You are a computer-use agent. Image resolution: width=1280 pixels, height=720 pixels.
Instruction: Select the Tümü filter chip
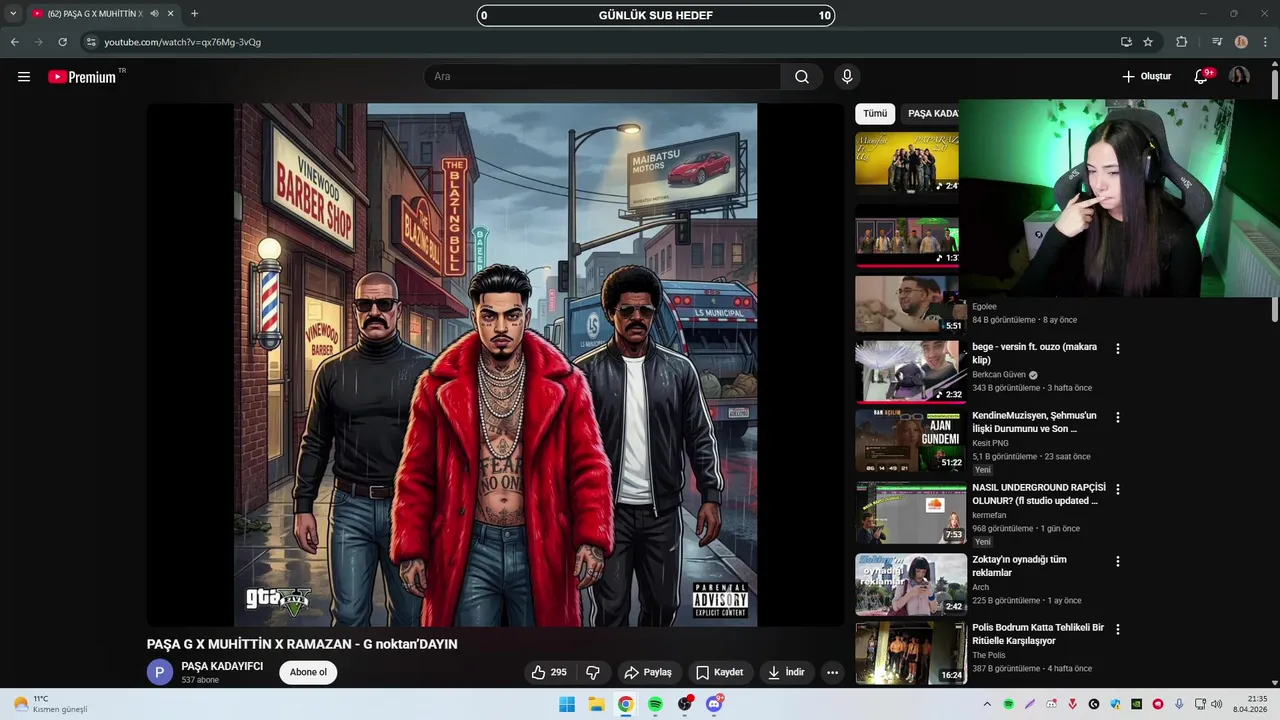875,114
